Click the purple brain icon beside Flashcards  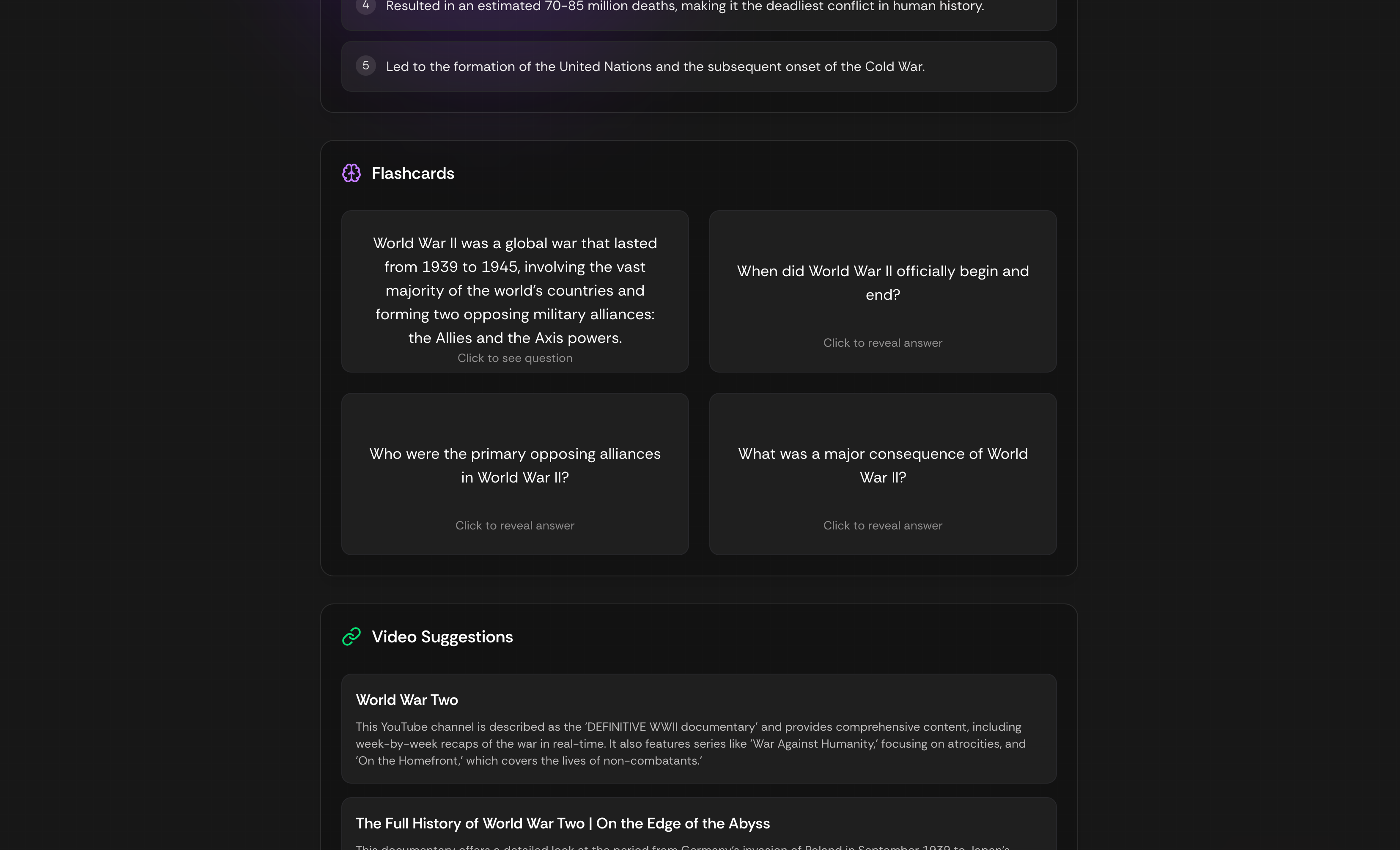click(x=351, y=173)
